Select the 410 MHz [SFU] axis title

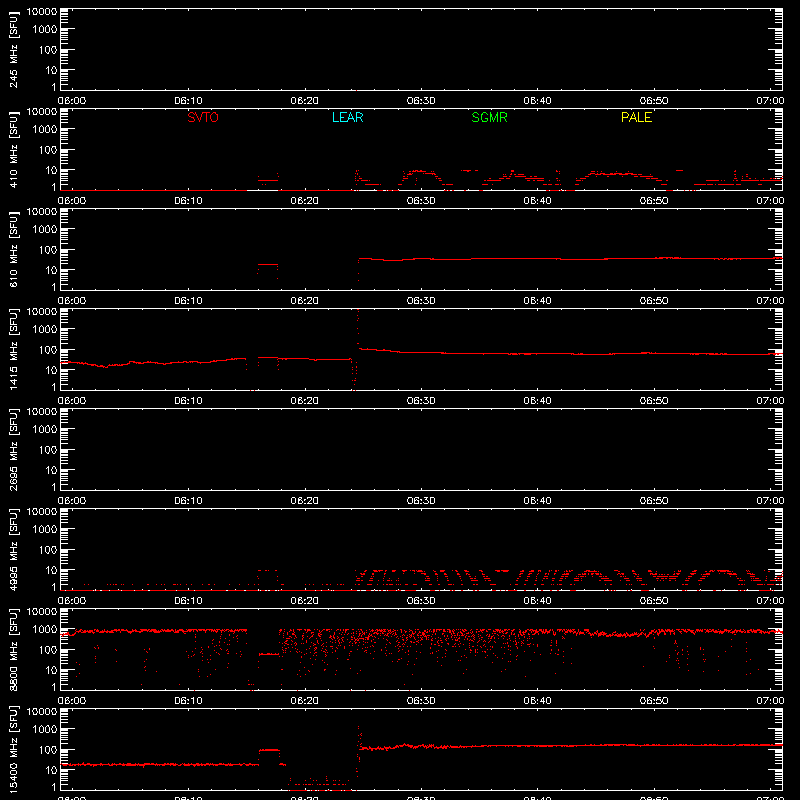(x=13, y=149)
